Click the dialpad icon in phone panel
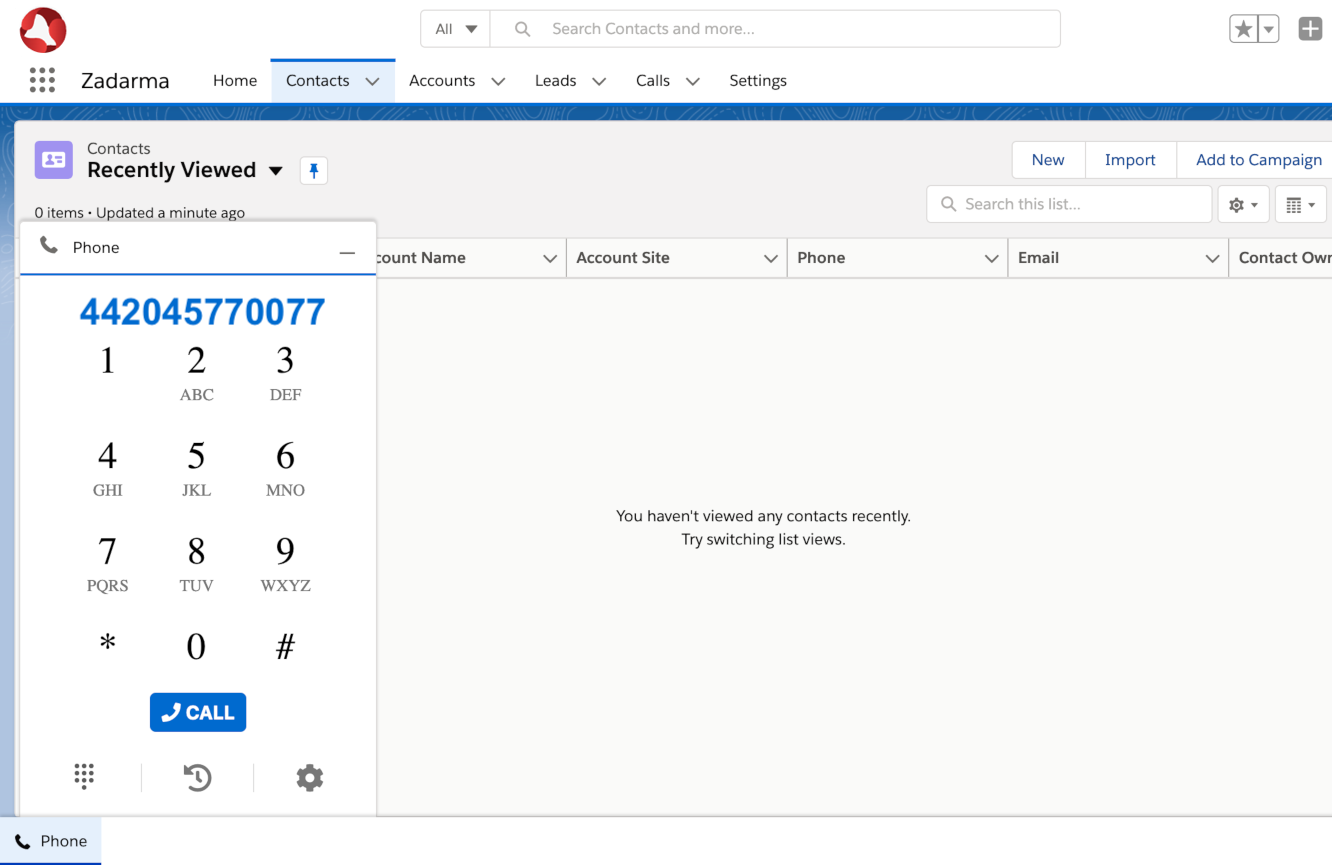This screenshot has height=865, width=1332. pyautogui.click(x=84, y=777)
